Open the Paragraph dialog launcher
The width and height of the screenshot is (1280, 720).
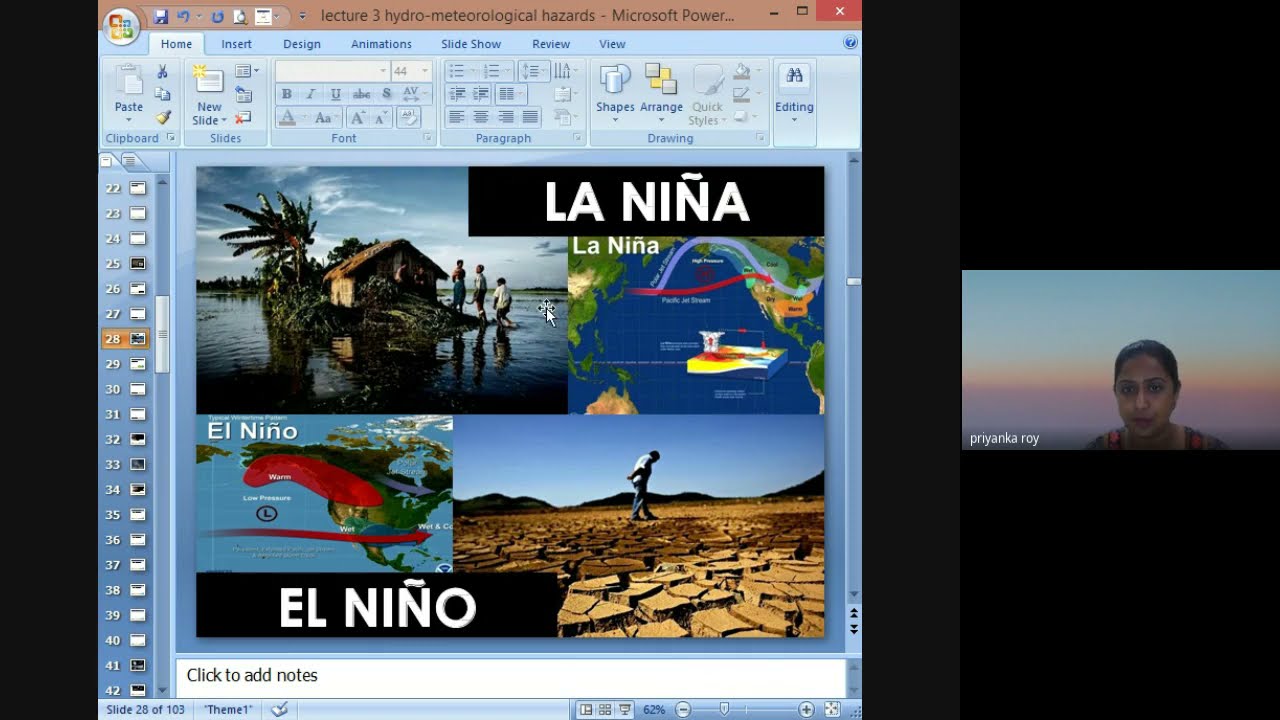pyautogui.click(x=577, y=138)
